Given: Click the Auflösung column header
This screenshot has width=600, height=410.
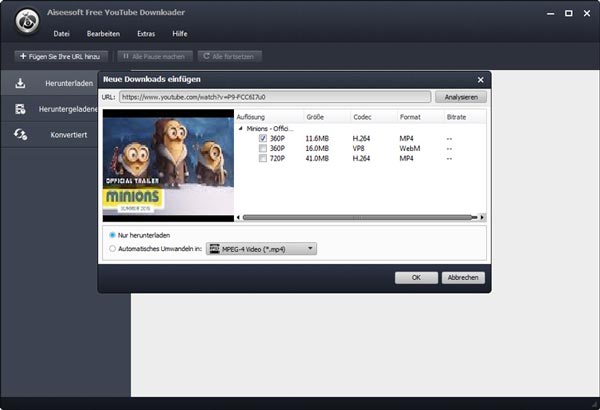Looking at the screenshot, I should pos(270,117).
